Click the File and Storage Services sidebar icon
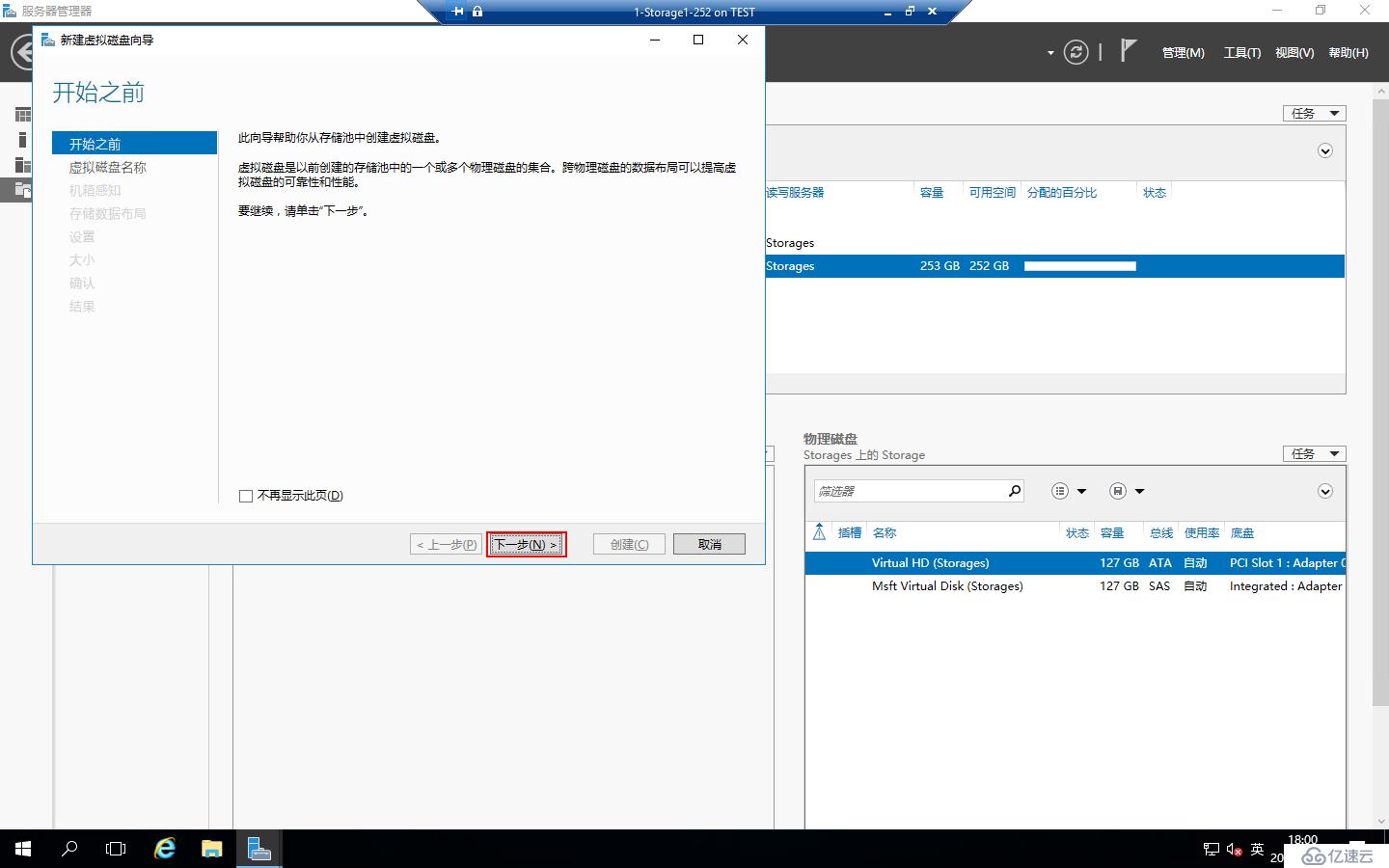 pos(23,189)
